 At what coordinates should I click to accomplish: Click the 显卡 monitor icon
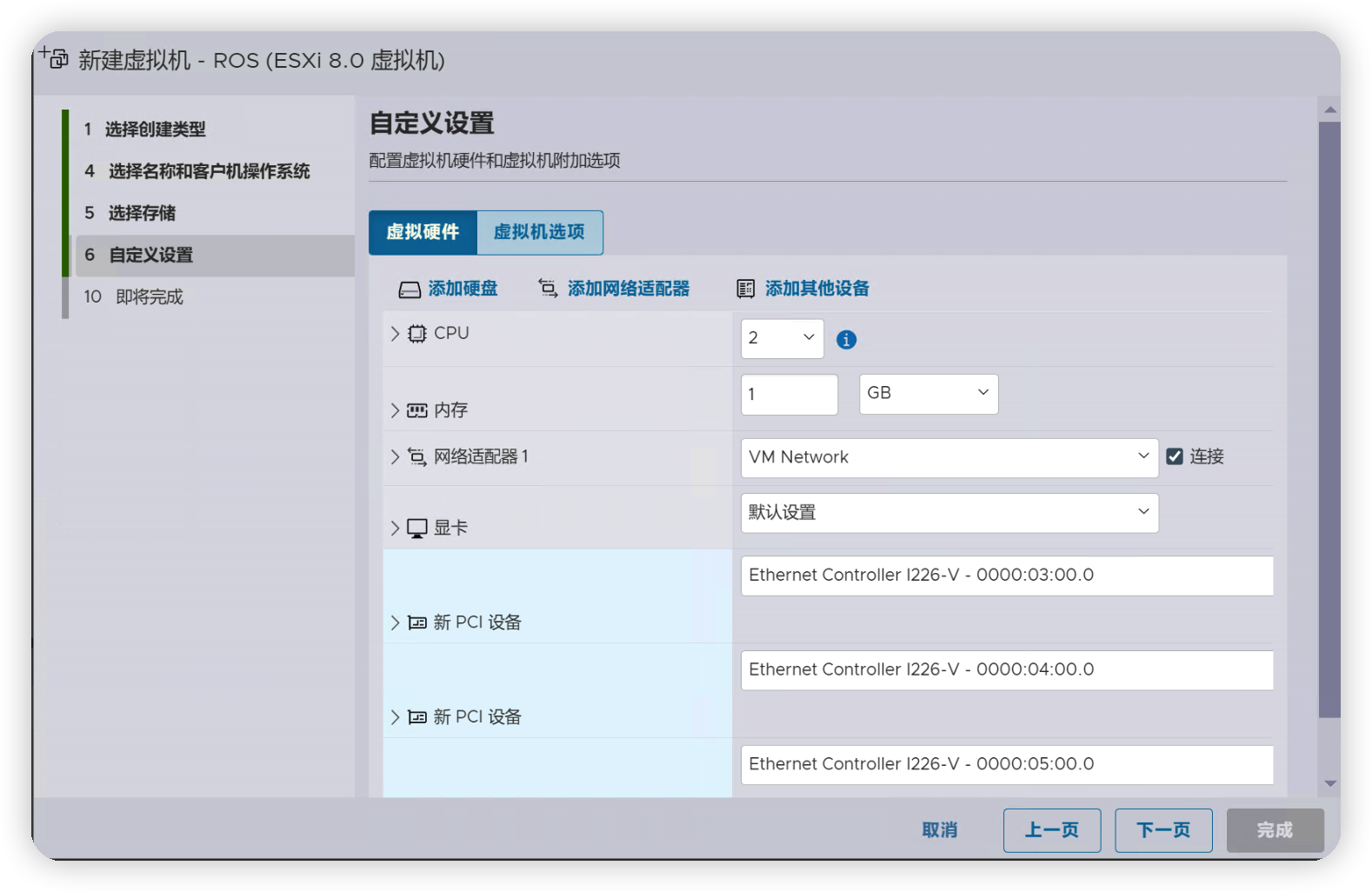(417, 529)
